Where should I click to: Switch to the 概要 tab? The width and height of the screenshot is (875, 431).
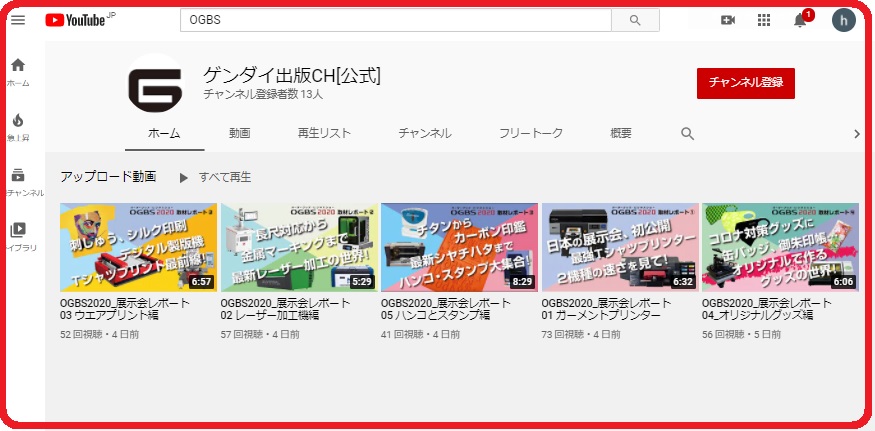tap(621, 133)
